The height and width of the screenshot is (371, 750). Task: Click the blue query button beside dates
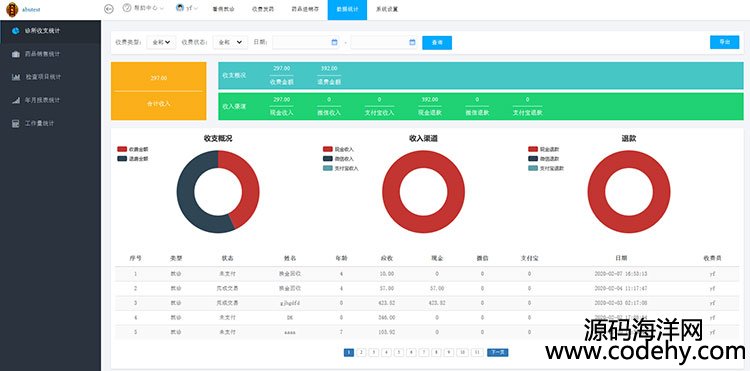click(x=437, y=43)
